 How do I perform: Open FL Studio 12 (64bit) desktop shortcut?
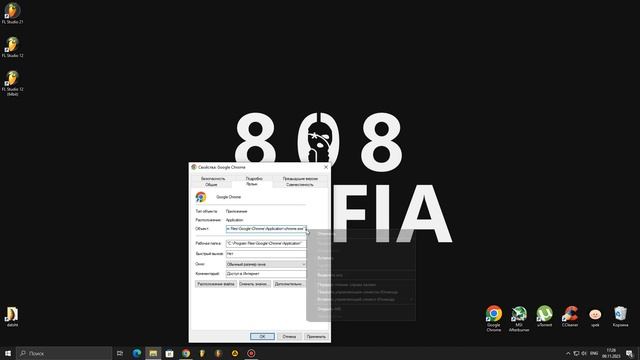[12, 83]
